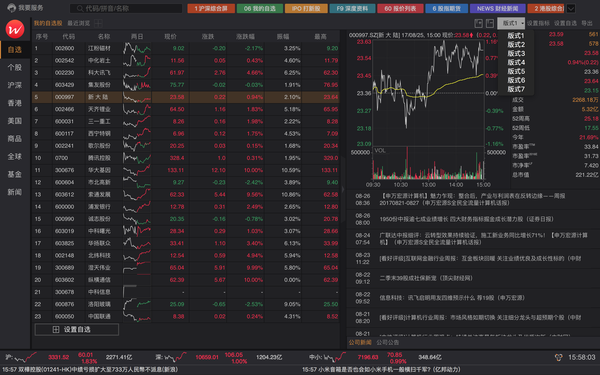The width and height of the screenshot is (600, 375).
Task: Click the IPO 打新股 shortcut button
Action: point(306,8)
